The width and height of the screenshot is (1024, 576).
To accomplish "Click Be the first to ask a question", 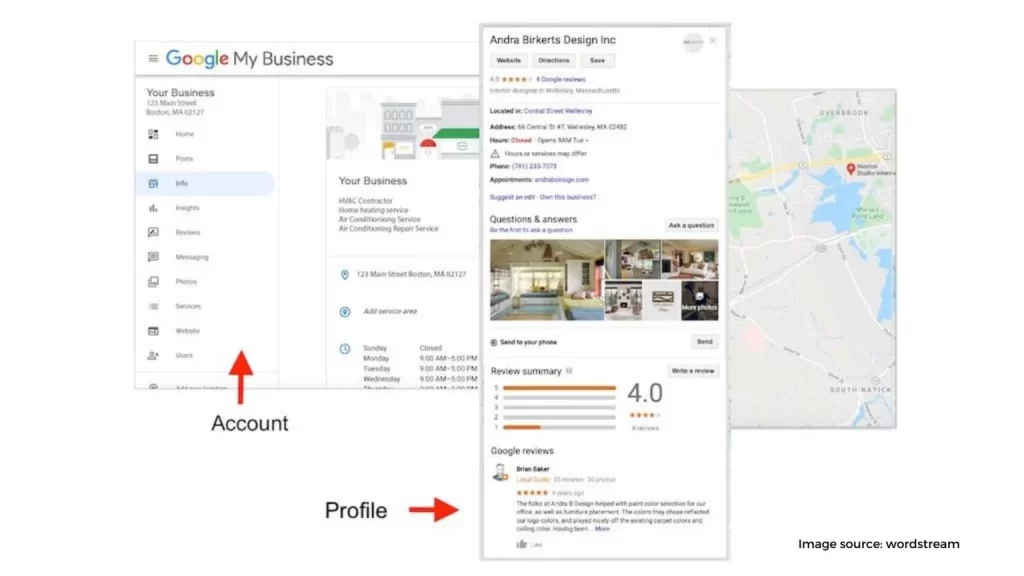I will [x=531, y=231].
